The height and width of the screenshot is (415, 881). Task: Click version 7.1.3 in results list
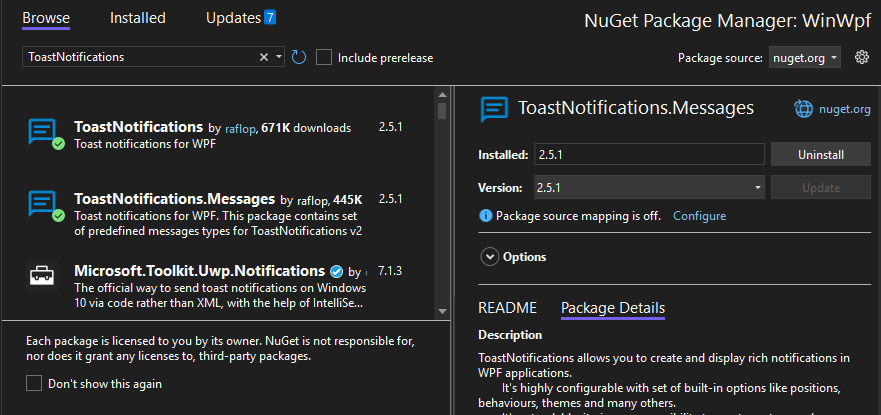(x=390, y=271)
